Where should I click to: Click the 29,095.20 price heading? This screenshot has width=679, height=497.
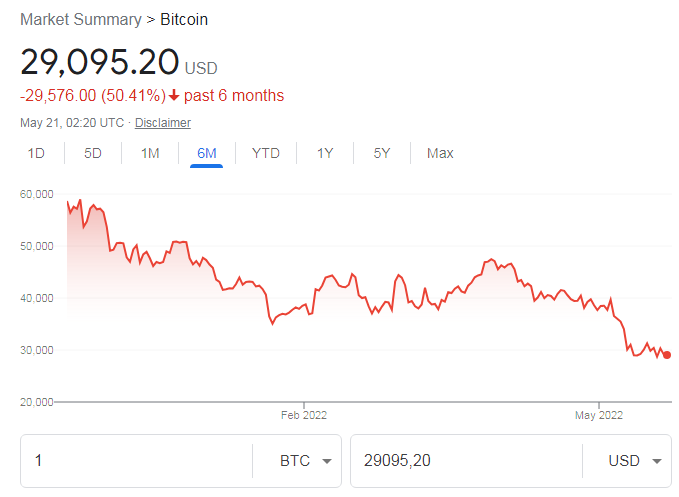99,62
